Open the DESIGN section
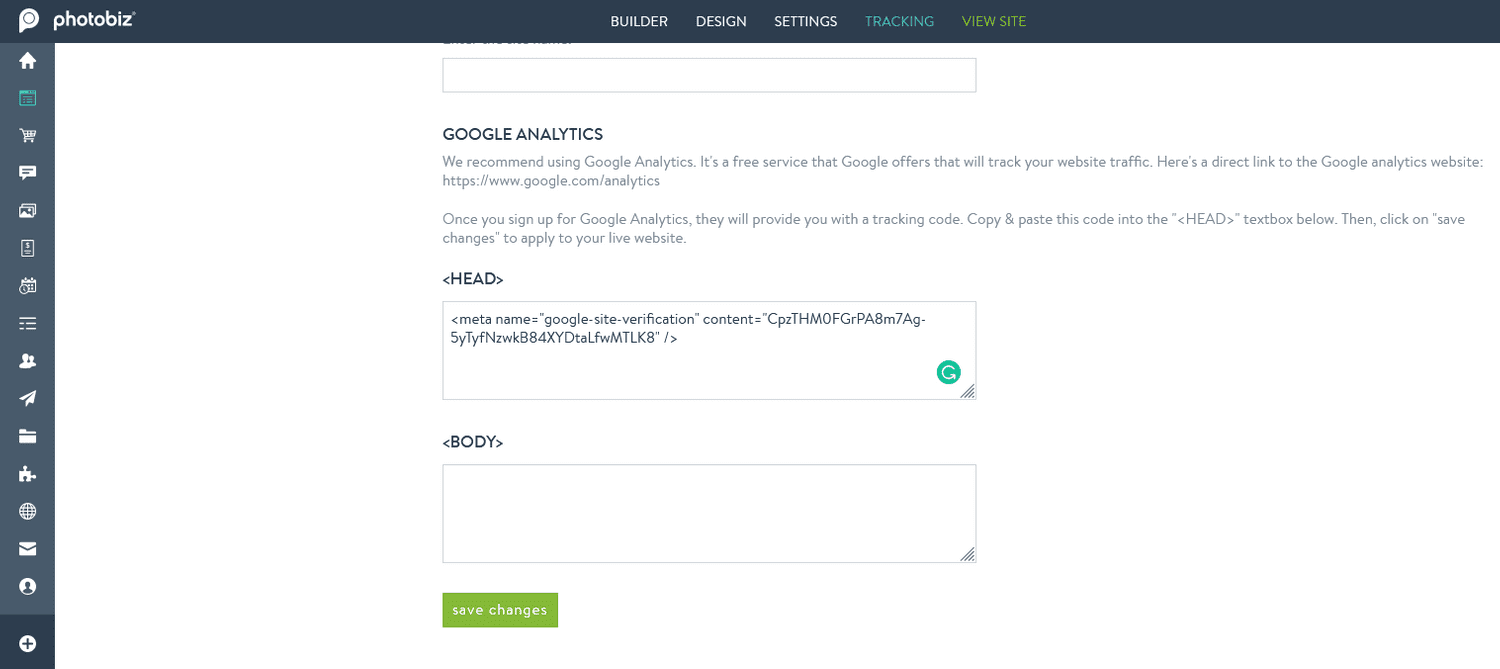Image resolution: width=1500 pixels, height=669 pixels. point(721,21)
